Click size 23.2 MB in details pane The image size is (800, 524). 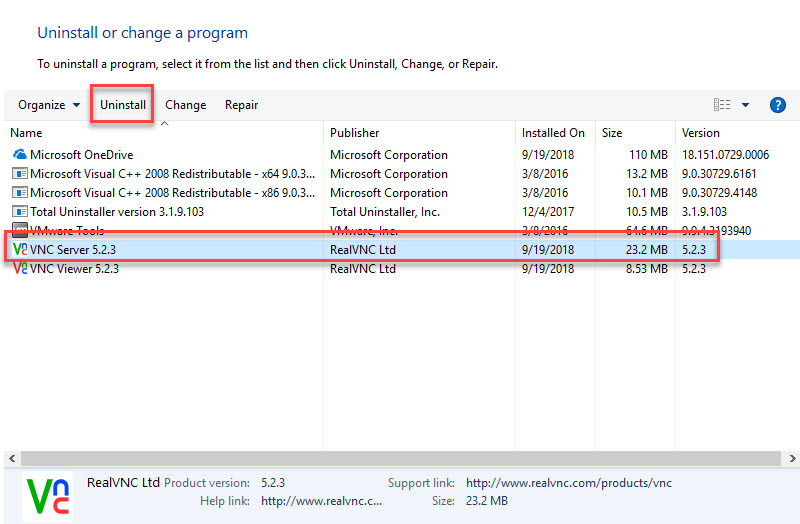point(487,501)
